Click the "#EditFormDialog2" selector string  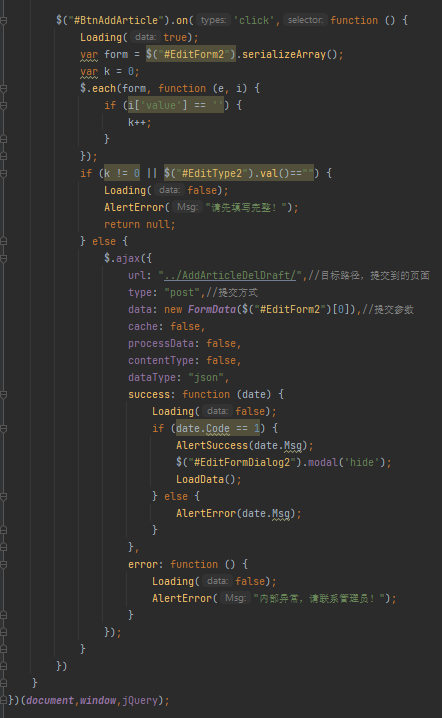[x=242, y=462]
